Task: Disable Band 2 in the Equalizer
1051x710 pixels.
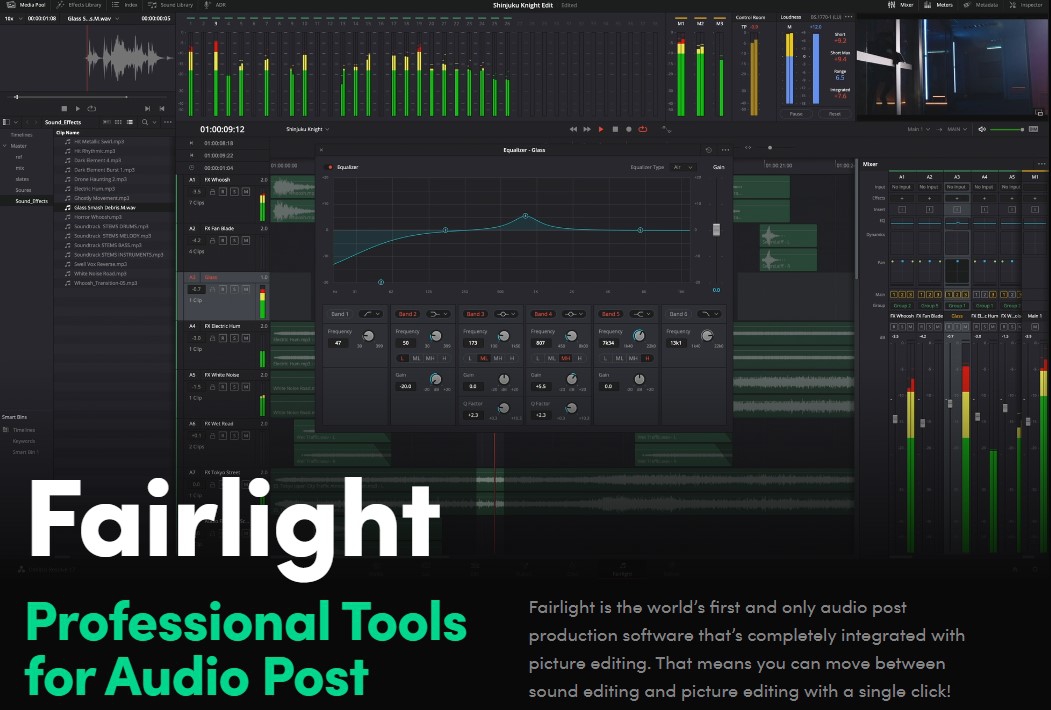Action: [x=408, y=314]
